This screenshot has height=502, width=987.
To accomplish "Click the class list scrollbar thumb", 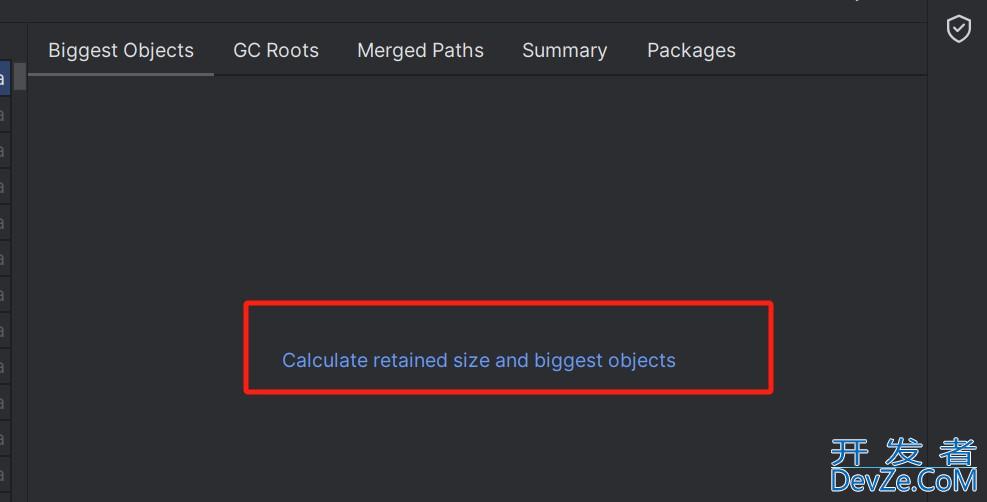I will coord(20,76).
